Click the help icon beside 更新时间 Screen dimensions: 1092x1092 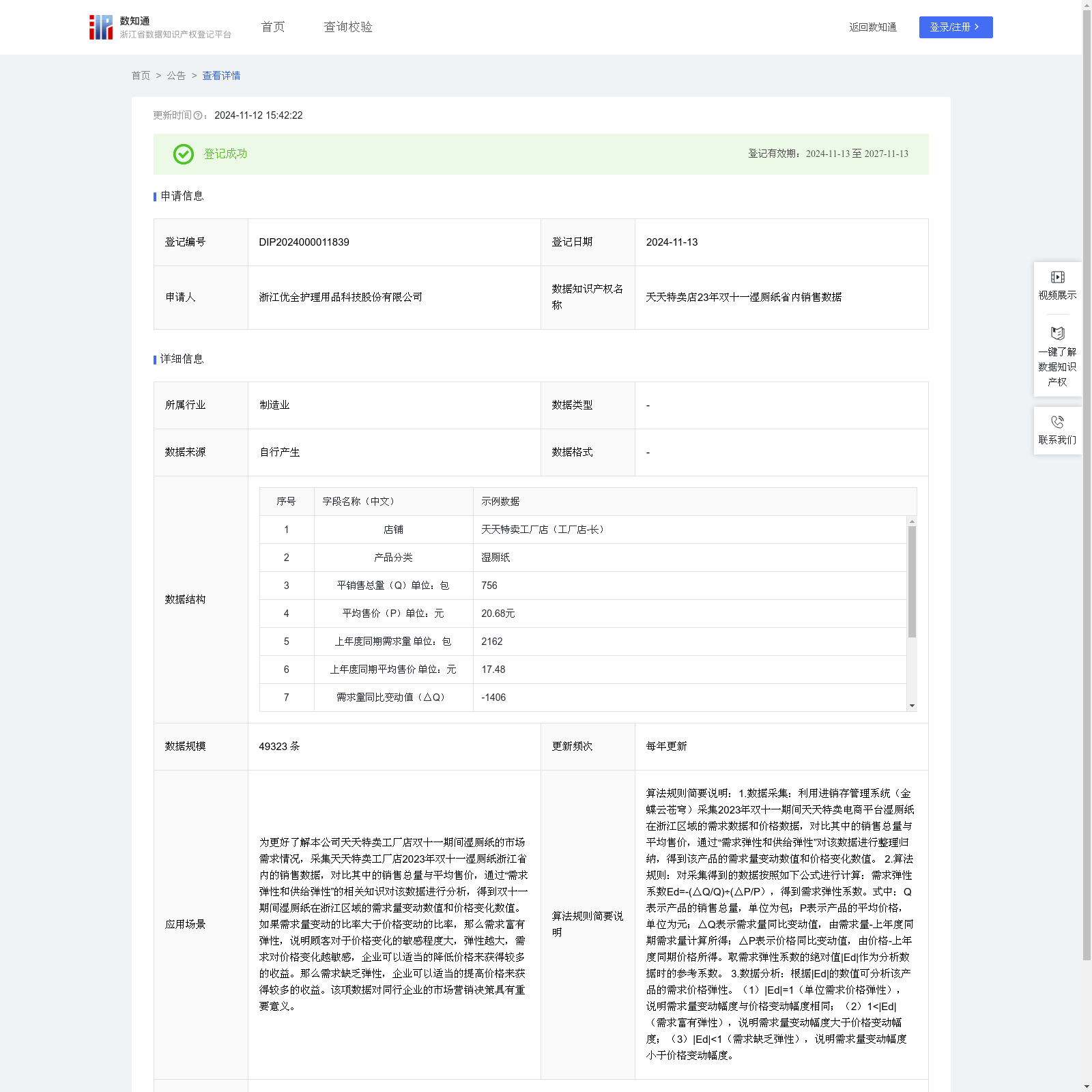pyautogui.click(x=198, y=116)
